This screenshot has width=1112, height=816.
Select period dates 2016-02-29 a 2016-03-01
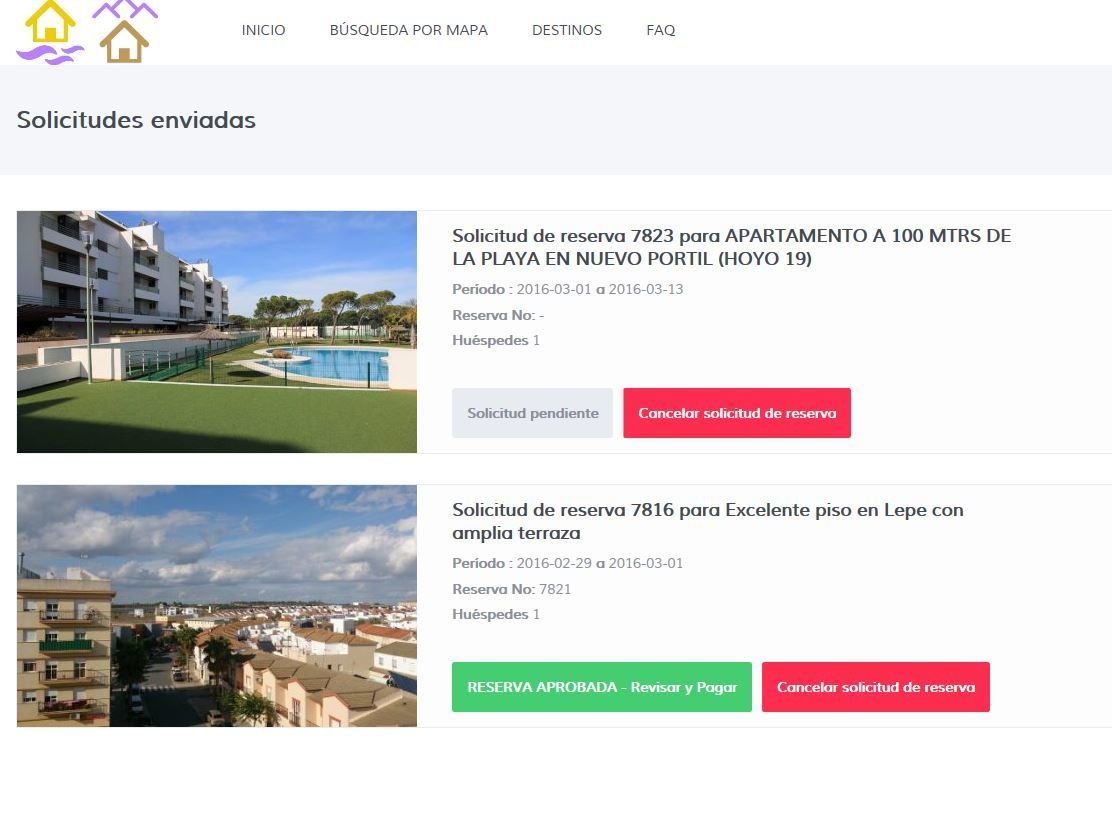tap(600, 564)
